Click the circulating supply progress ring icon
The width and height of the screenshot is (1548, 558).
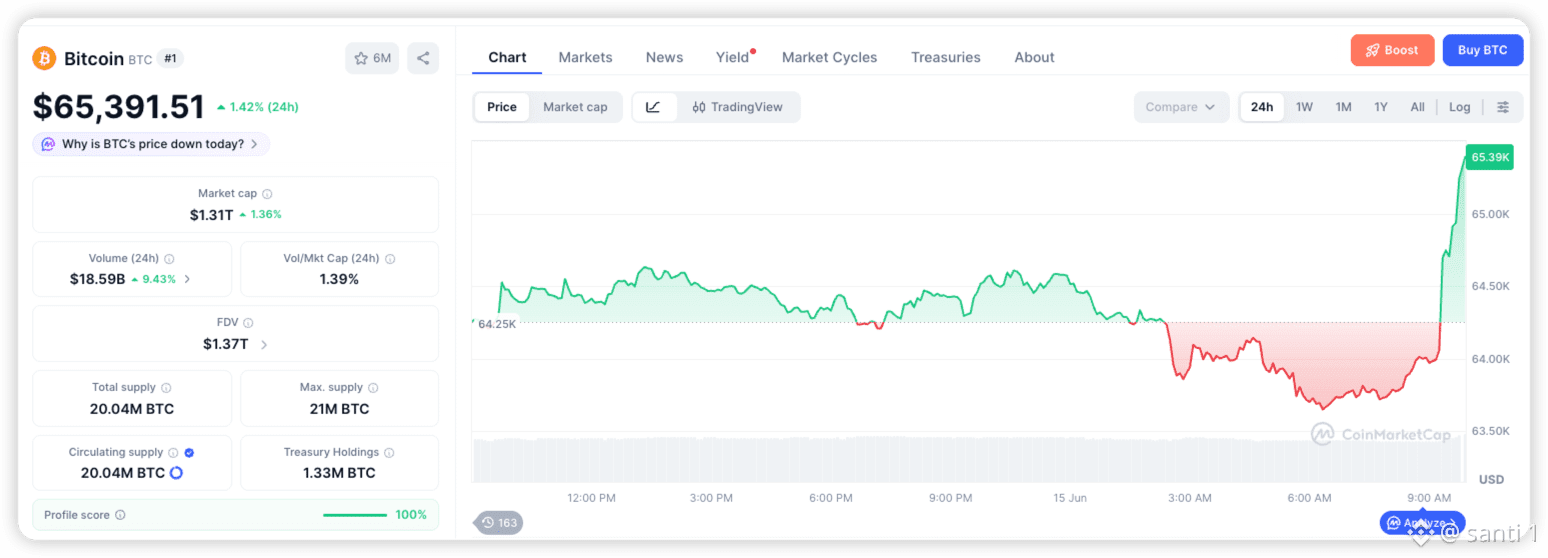pos(177,473)
